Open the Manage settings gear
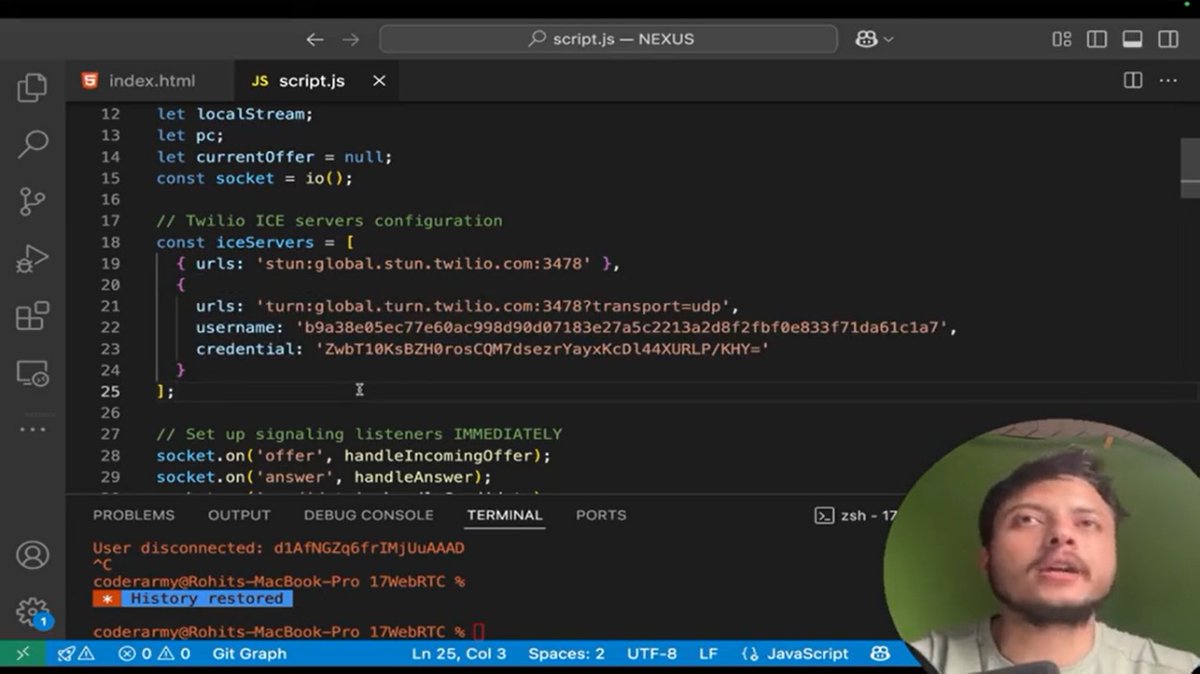This screenshot has width=1200, height=674. pos(31,613)
